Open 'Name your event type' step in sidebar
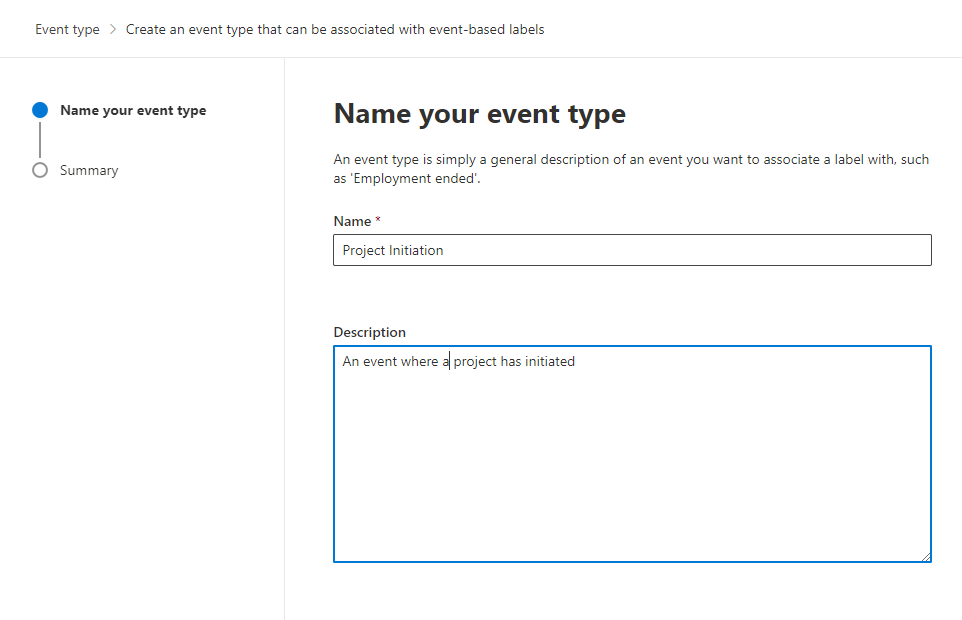 [133, 111]
